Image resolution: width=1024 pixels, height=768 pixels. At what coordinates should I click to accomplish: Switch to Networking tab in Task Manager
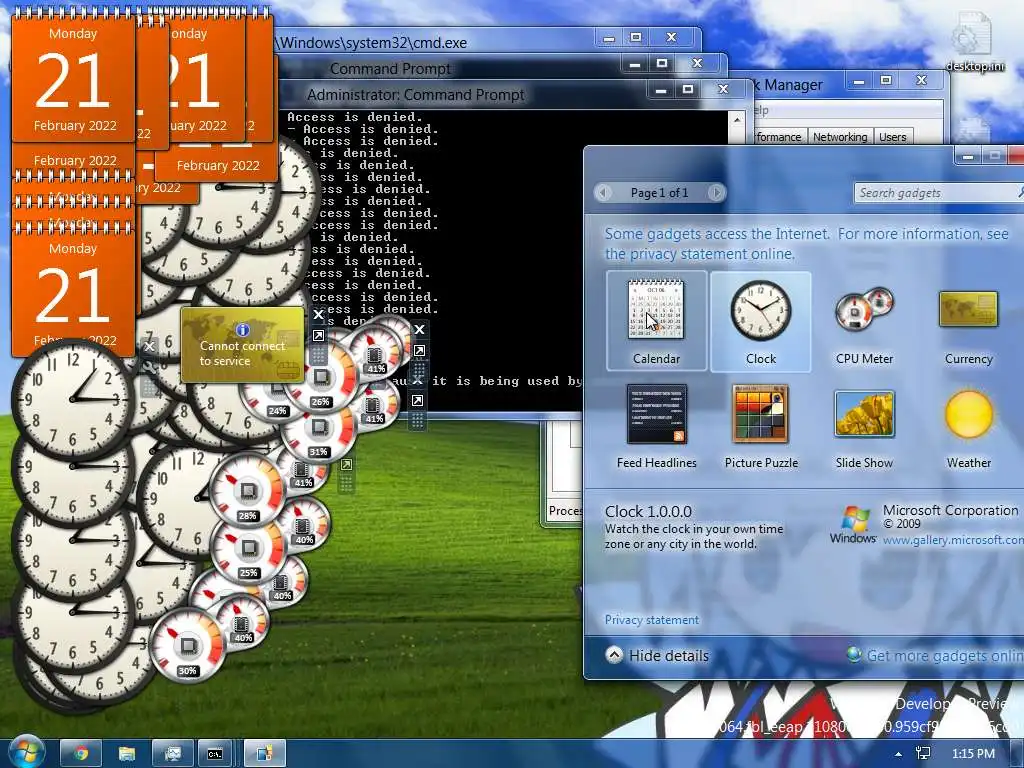[x=840, y=136]
